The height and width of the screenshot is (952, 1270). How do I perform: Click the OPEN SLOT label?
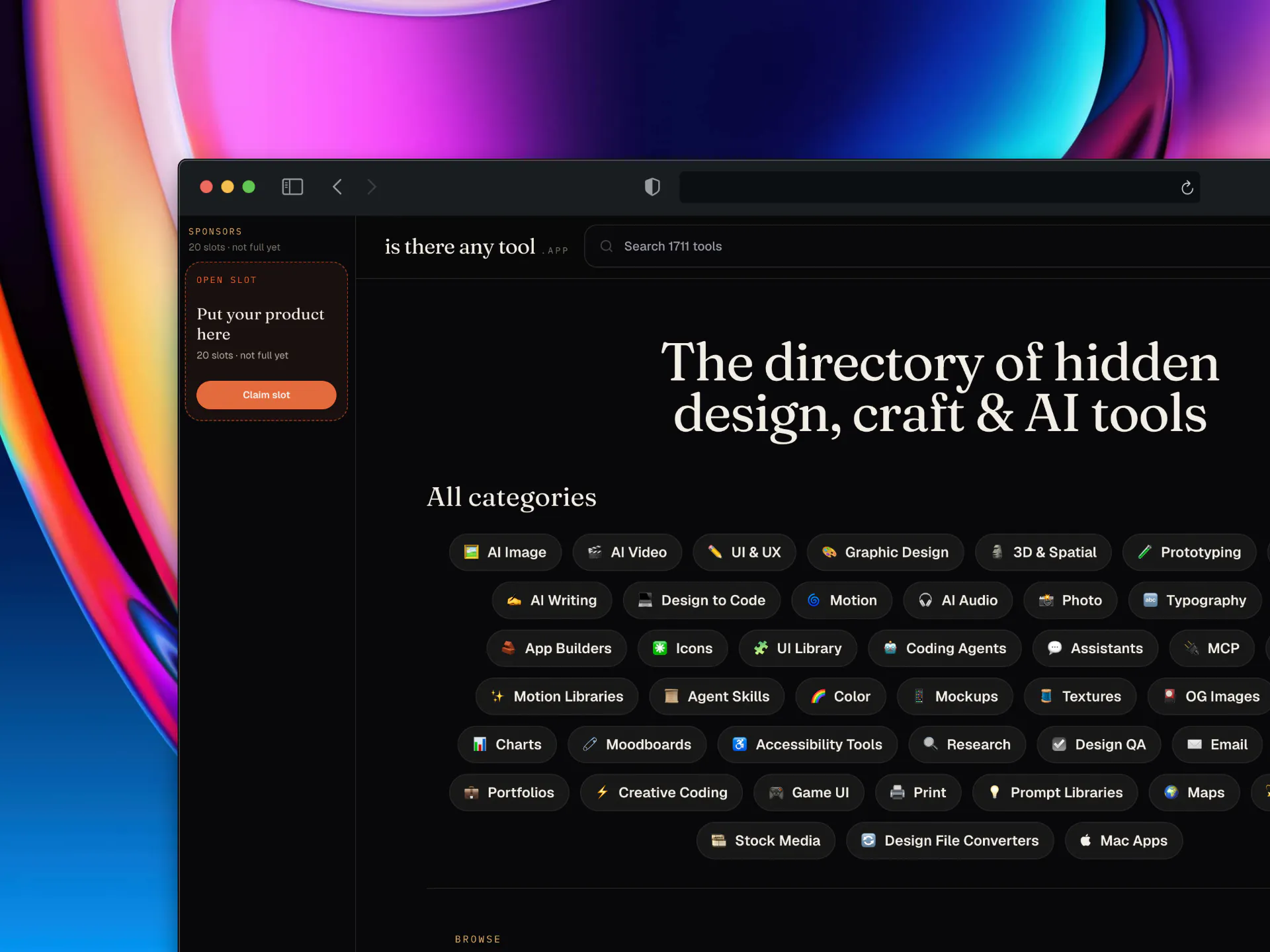(226, 280)
